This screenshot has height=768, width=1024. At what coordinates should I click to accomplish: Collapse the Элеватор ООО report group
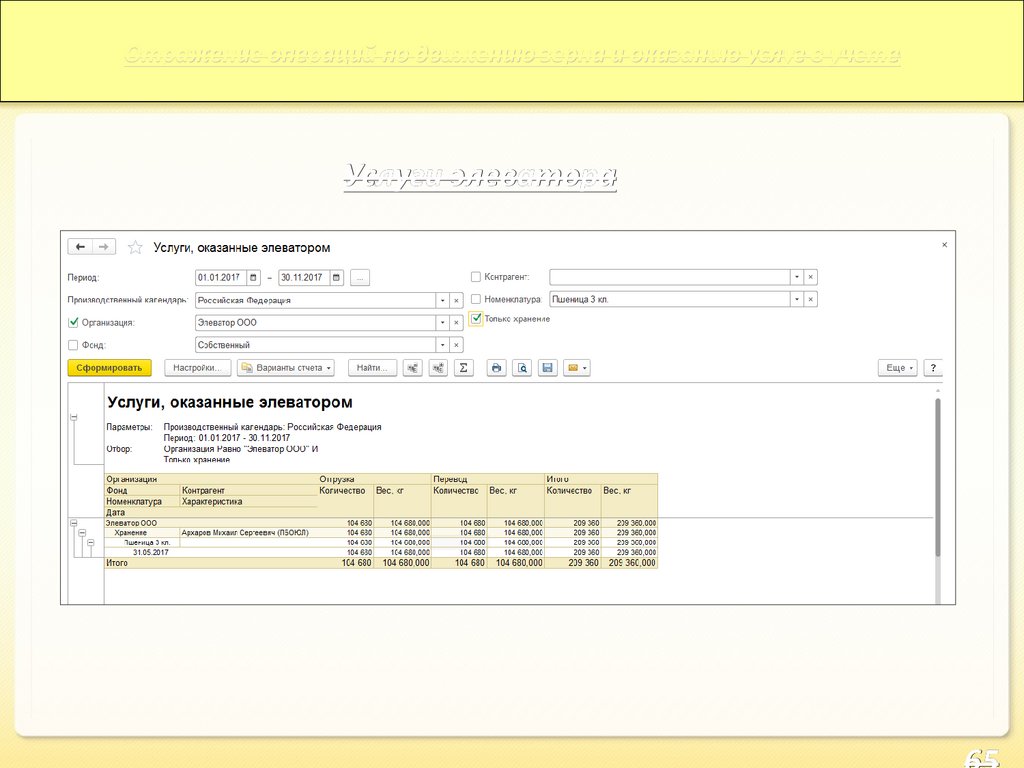click(73, 523)
